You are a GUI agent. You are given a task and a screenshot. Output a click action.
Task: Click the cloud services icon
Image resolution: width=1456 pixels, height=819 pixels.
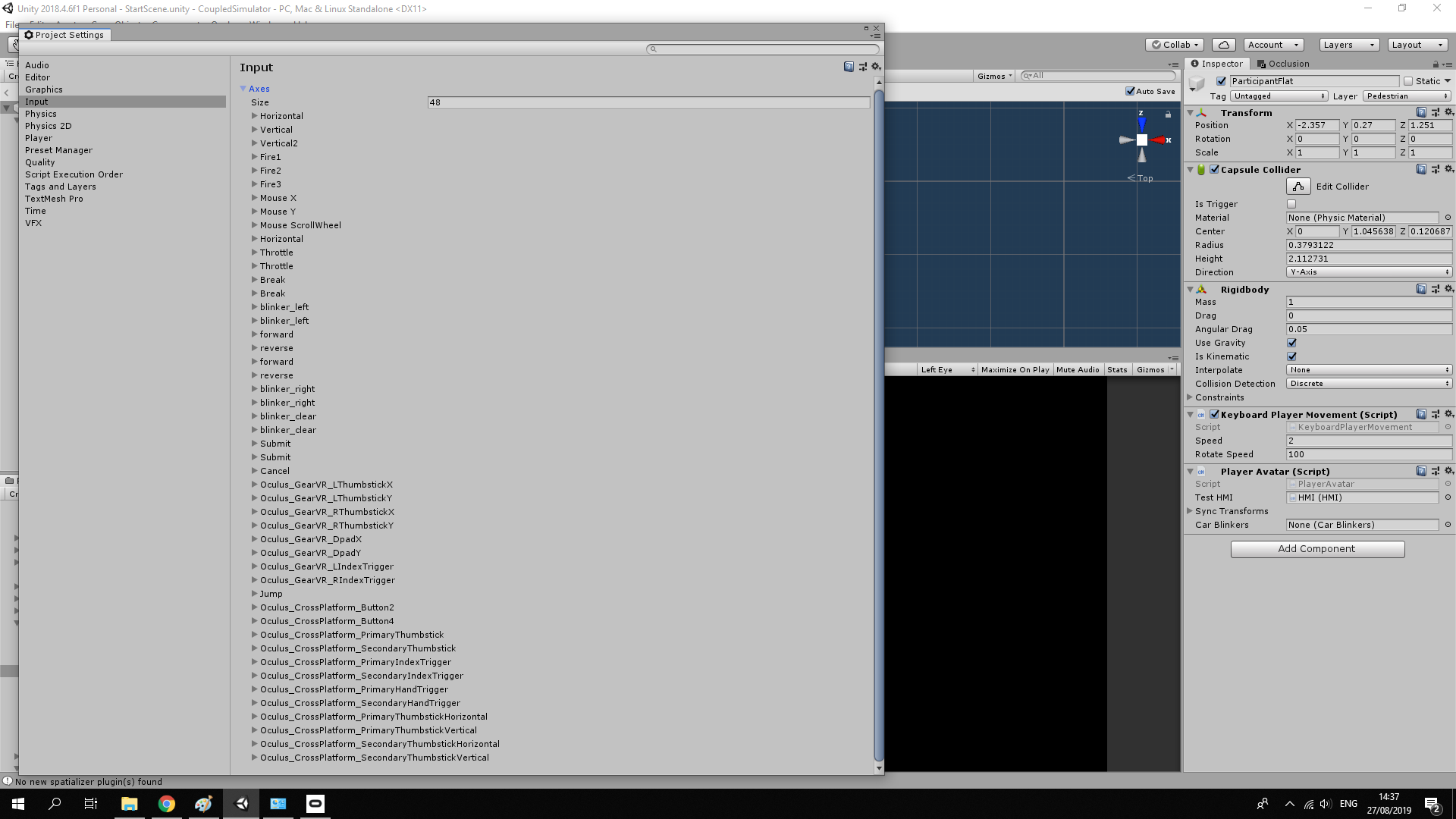coord(1223,45)
